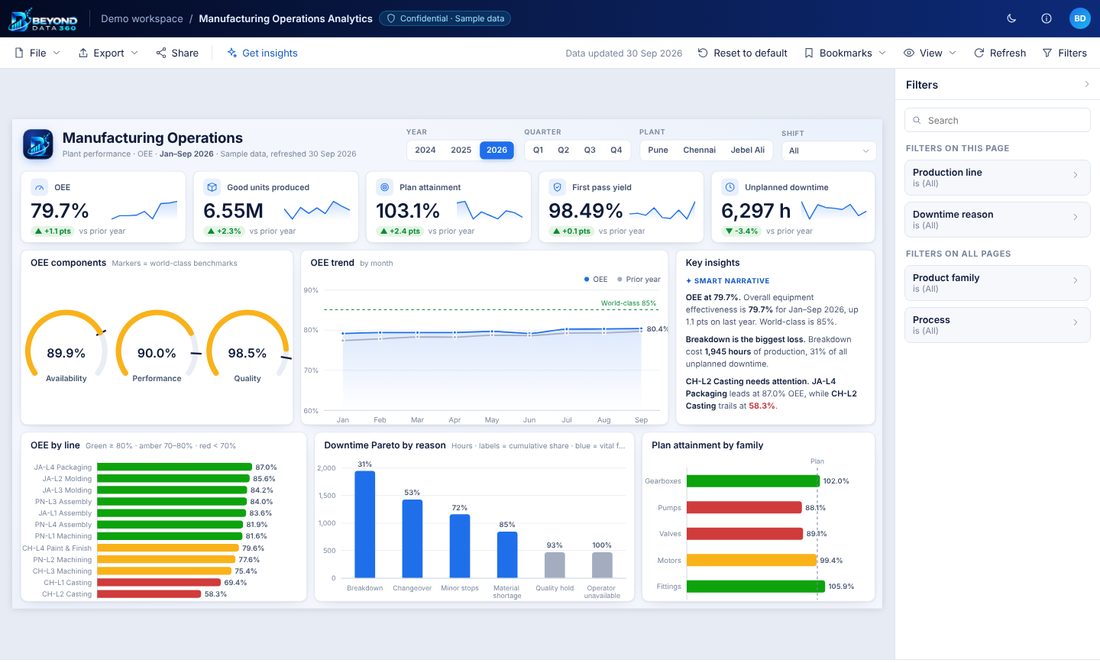Select quarter Q3
Screen dimensions: 1100x663
click(590, 150)
